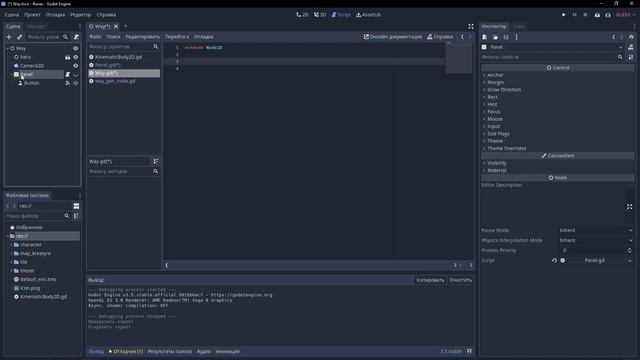Play the current scene with the clapper icon
The width and height of the screenshot is (640, 360).
(597, 15)
